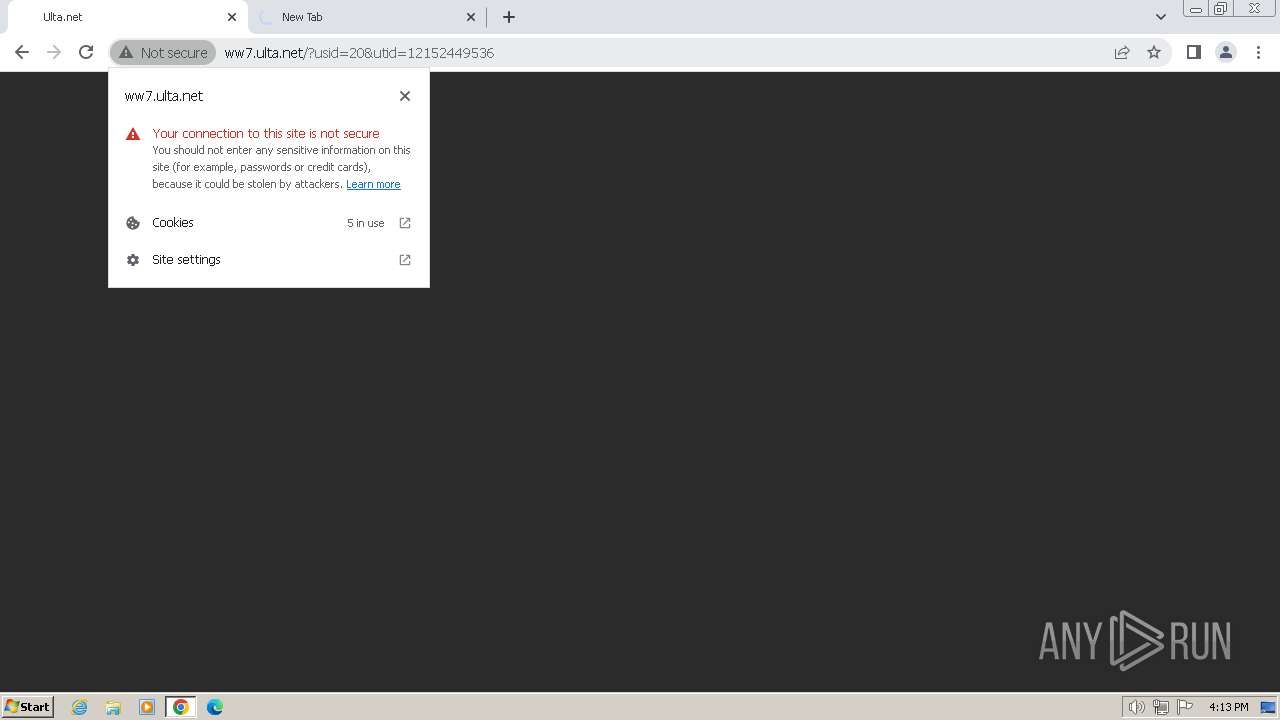Click the forward navigation arrow
Viewport: 1280px width, 720px height.
pos(54,52)
